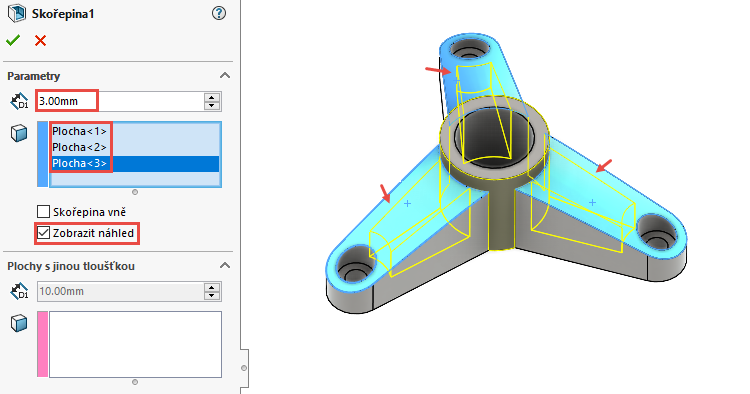Uncheck Zobrazit náhled preview

tap(44, 233)
